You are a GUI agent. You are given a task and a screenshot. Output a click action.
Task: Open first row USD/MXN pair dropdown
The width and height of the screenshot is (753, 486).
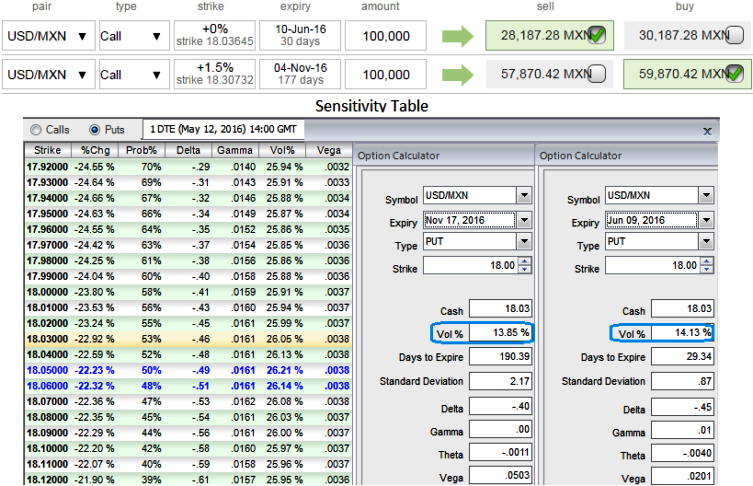tap(48, 36)
